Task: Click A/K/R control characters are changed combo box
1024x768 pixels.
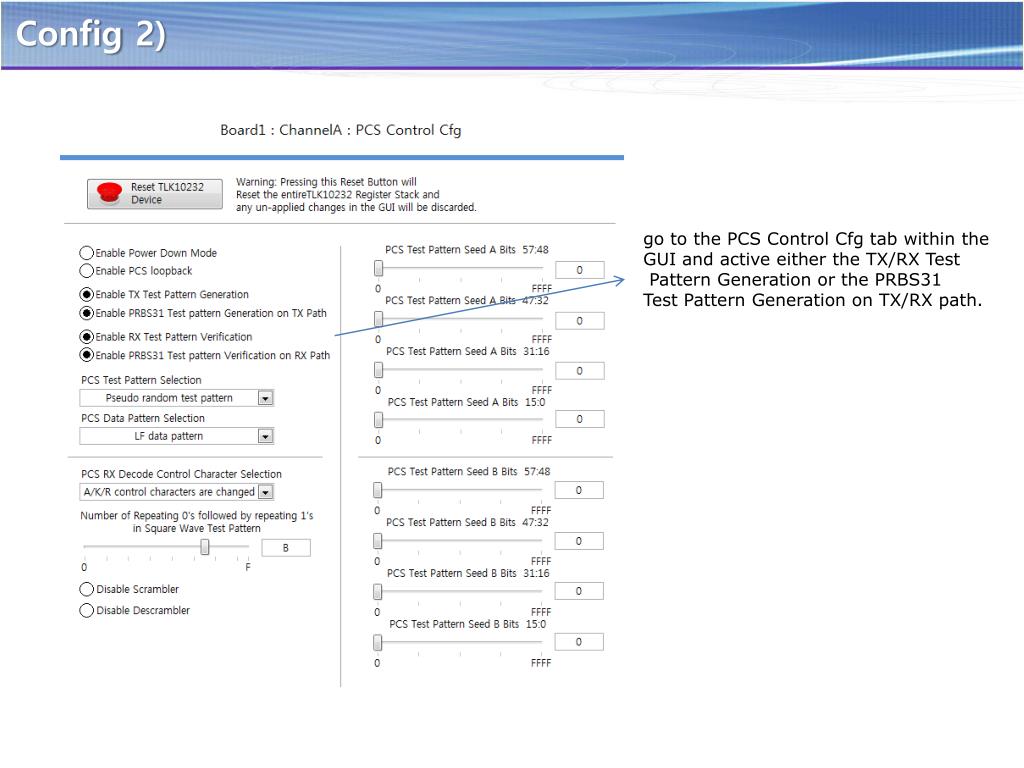Action: tap(176, 492)
